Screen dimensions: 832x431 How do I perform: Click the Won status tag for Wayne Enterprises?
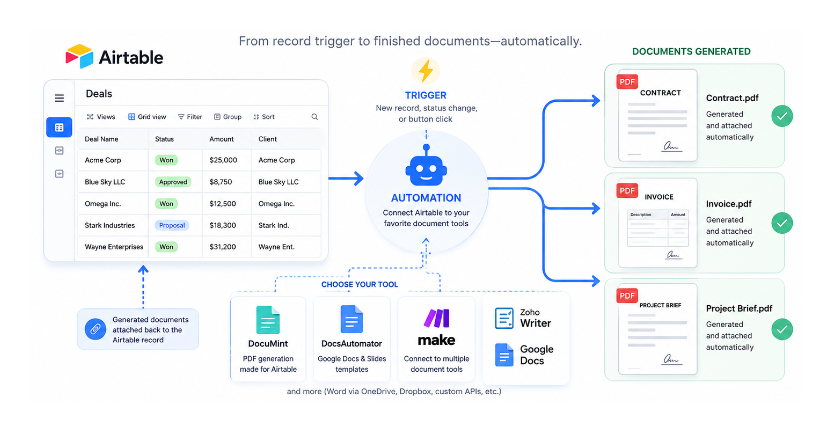tap(166, 247)
